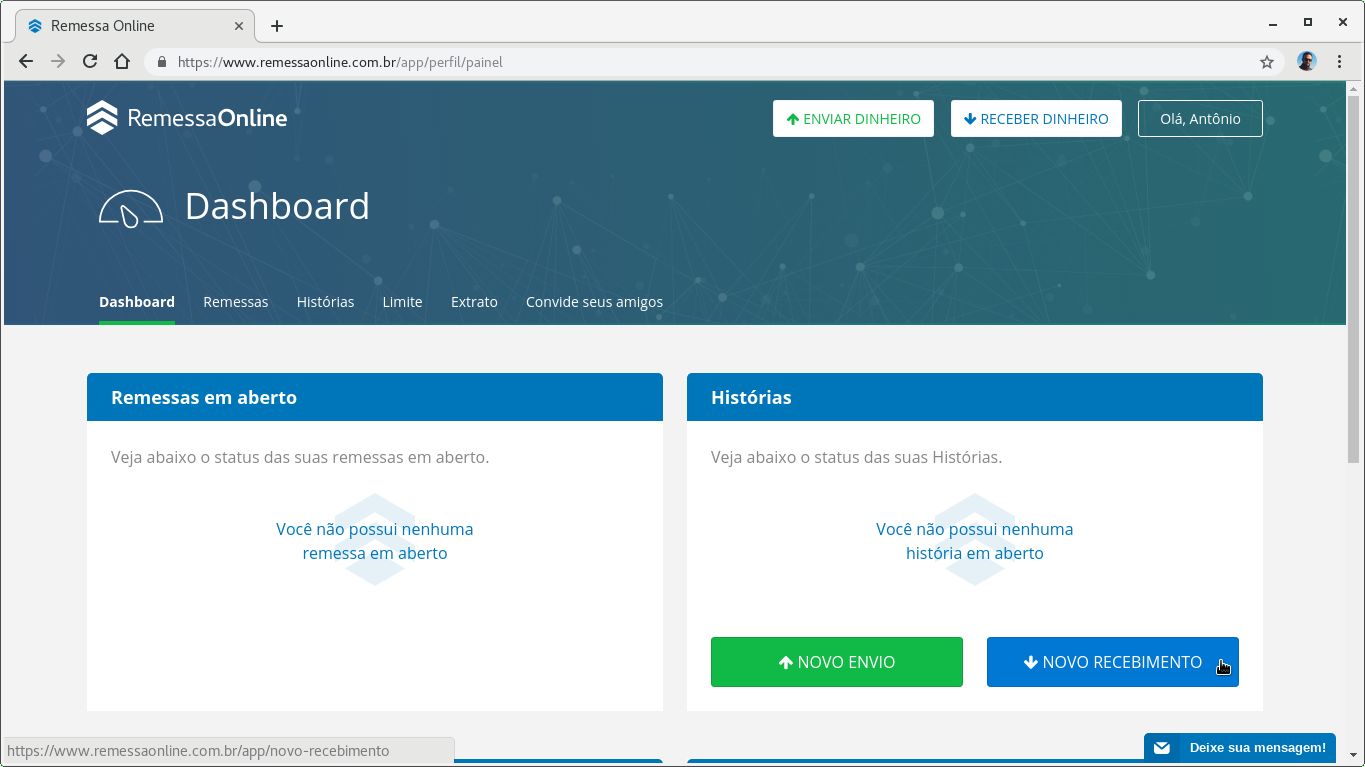Screen dimensions: 1365x767
Task: Open the Chrome profile avatar
Action: click(x=1307, y=62)
